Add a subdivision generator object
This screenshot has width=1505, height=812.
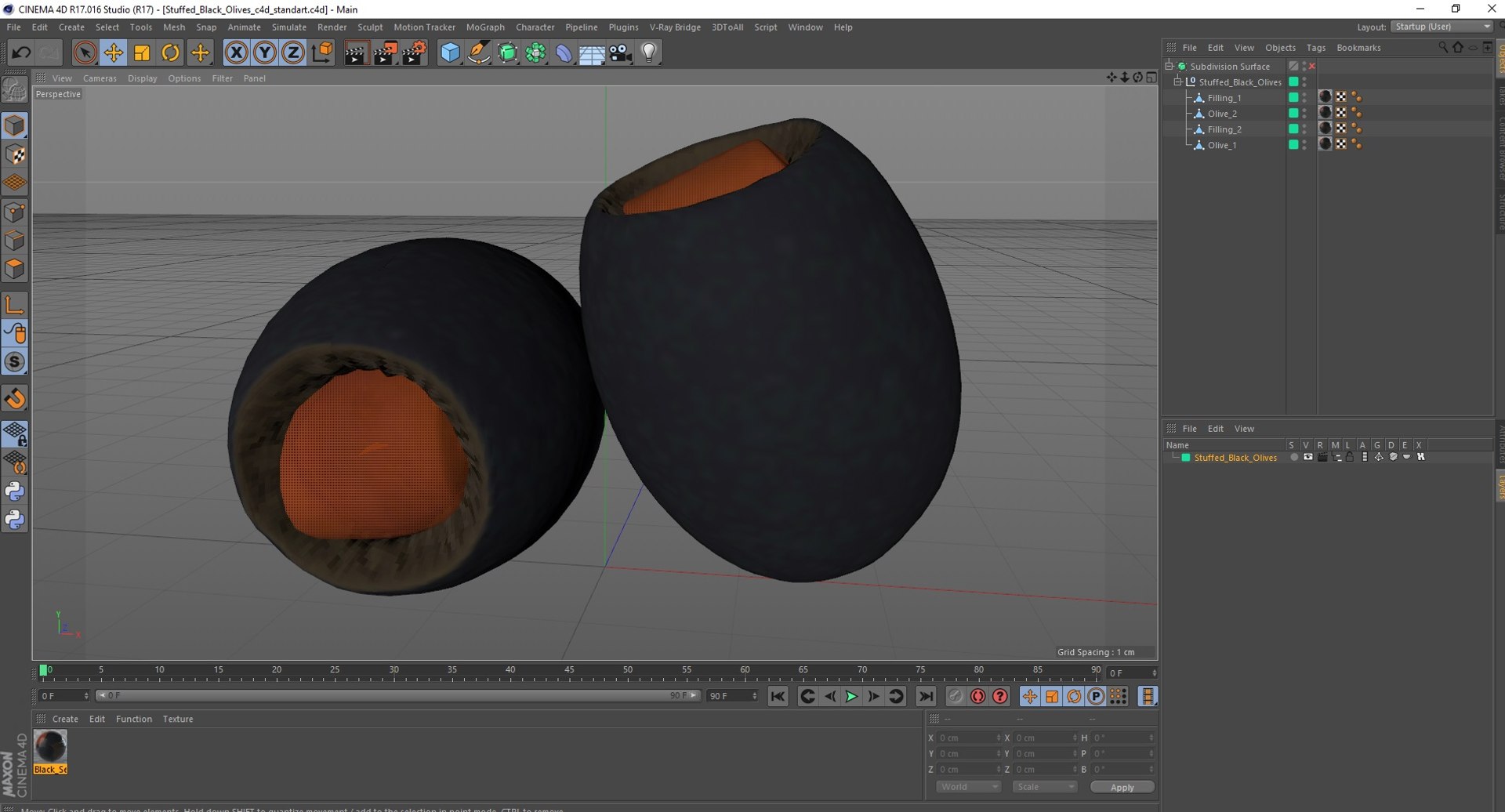[x=507, y=53]
